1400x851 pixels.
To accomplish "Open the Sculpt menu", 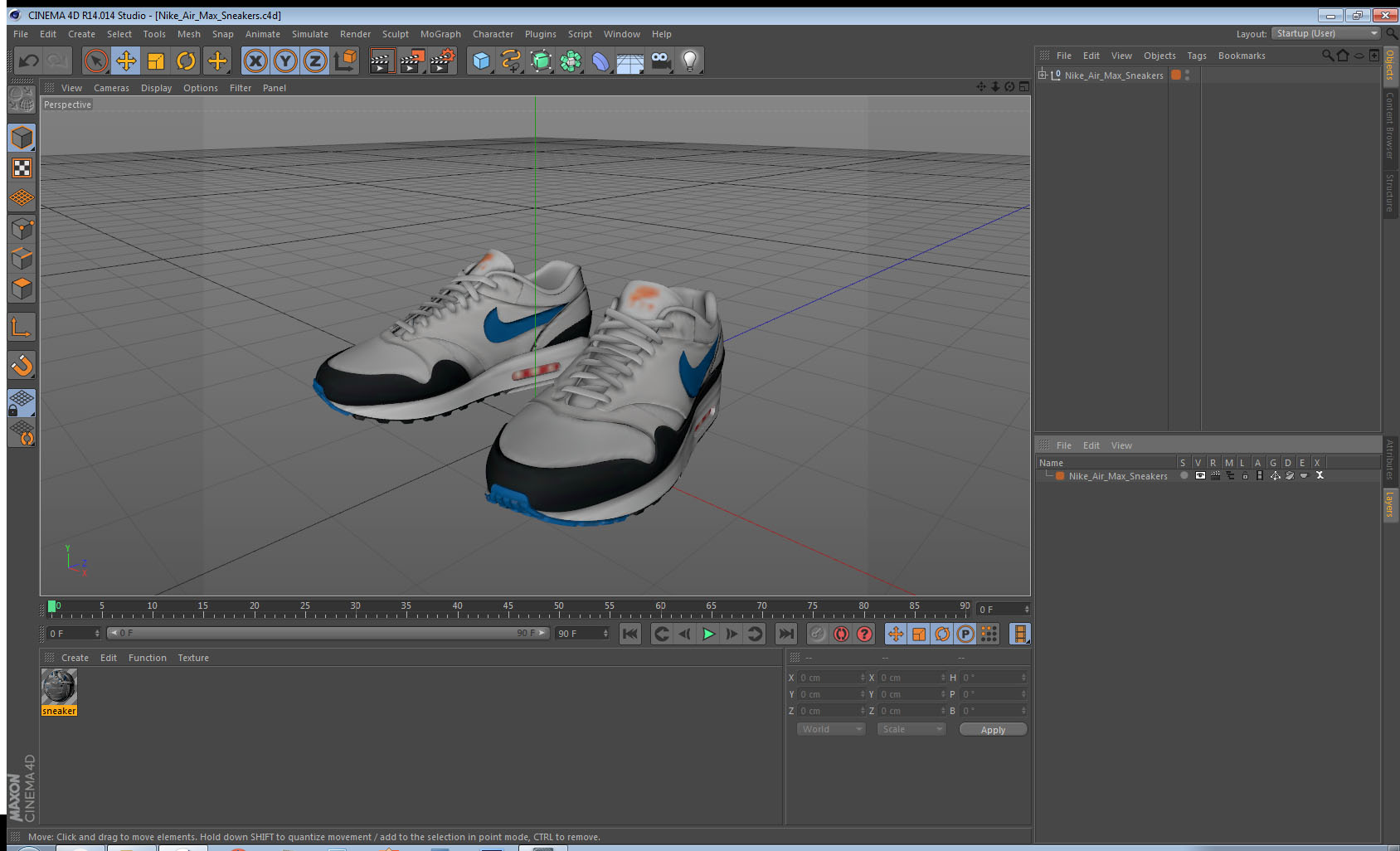I will click(396, 34).
